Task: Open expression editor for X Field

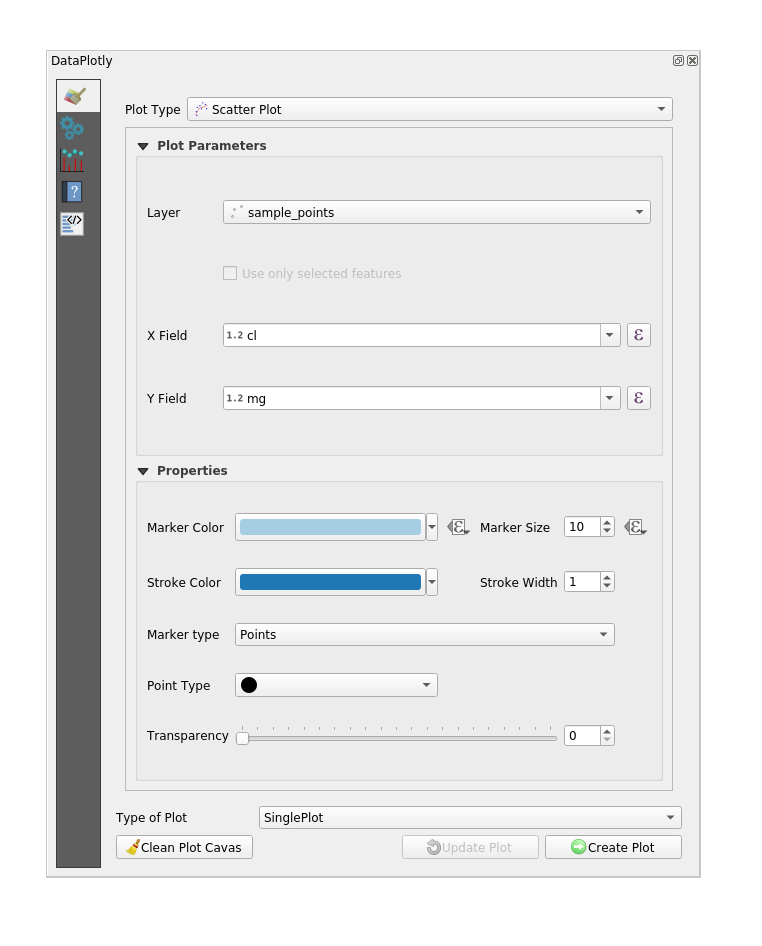Action: [x=638, y=335]
